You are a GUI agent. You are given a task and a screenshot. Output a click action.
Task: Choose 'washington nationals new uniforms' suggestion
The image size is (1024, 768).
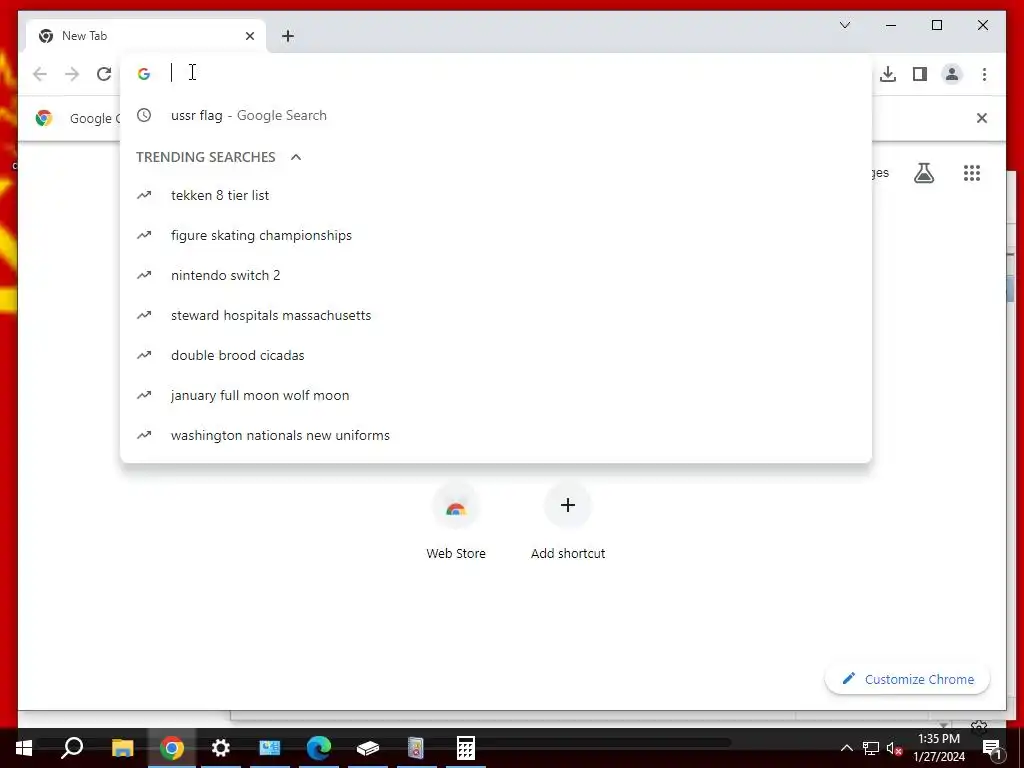coord(496,435)
